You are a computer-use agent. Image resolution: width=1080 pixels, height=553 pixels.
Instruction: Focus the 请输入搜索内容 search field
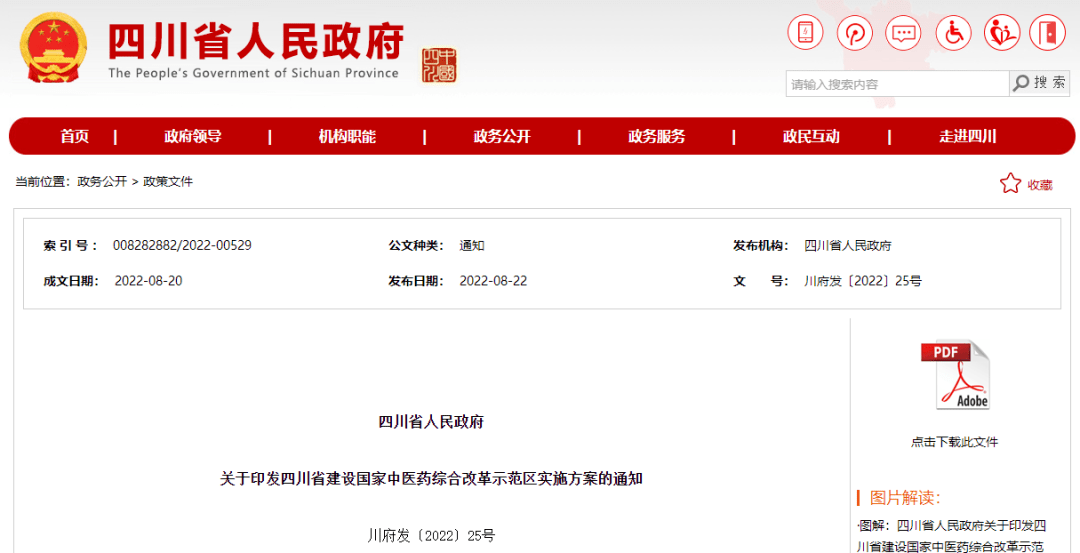click(896, 84)
